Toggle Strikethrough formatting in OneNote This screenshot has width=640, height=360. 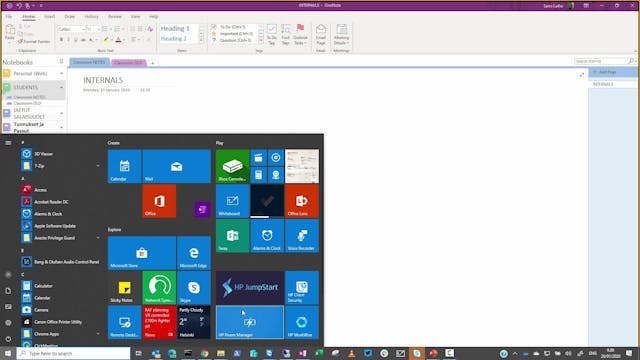[x=83, y=40]
